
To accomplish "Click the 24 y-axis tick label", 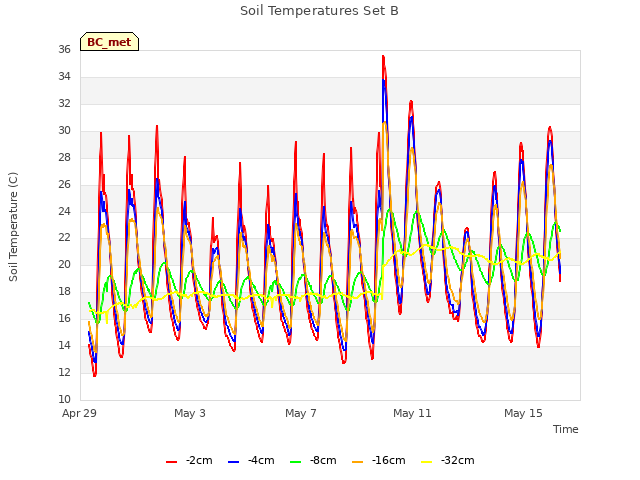I will coord(64,211).
